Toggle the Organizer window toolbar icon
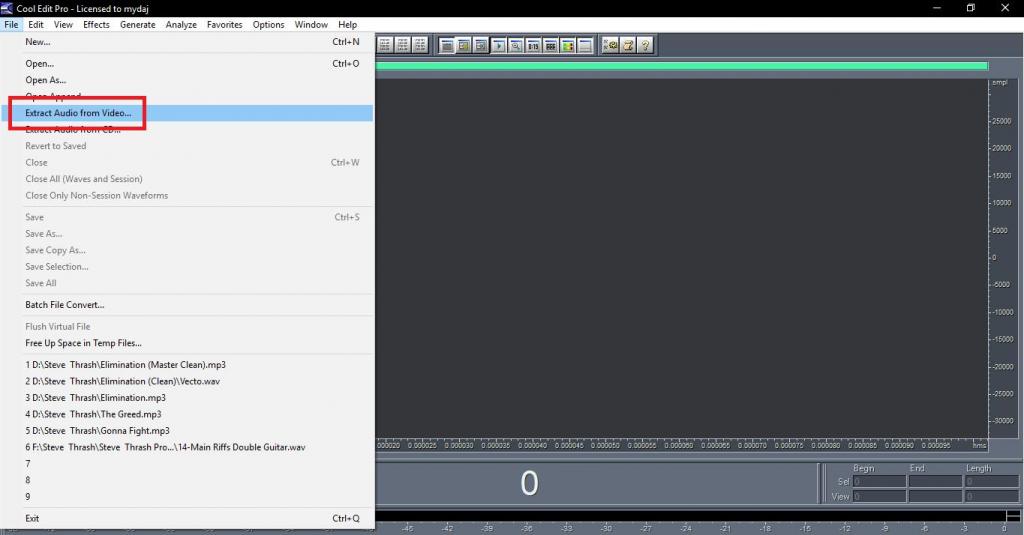The image size is (1024, 535). [x=447, y=45]
